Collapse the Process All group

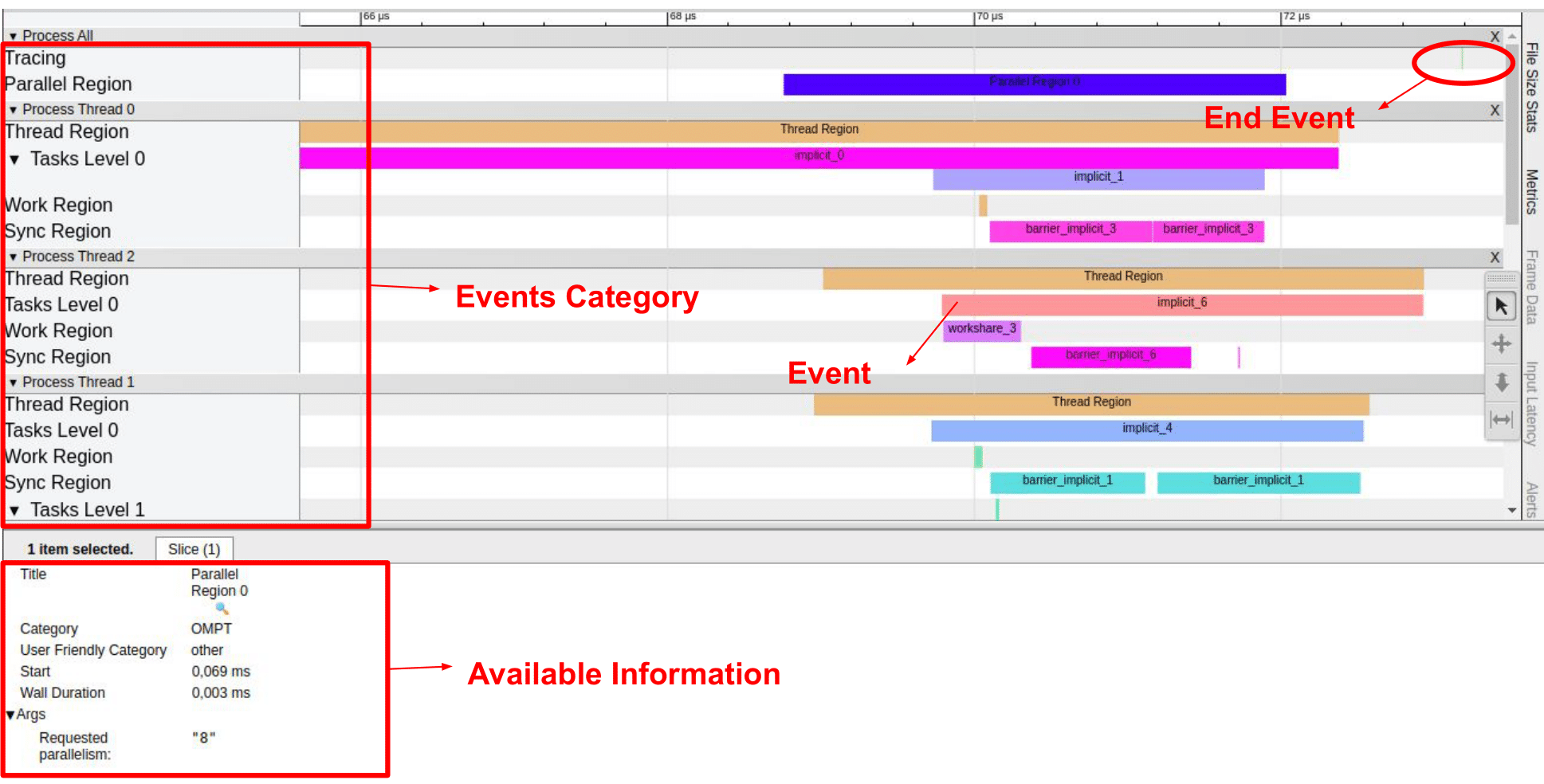point(13,36)
